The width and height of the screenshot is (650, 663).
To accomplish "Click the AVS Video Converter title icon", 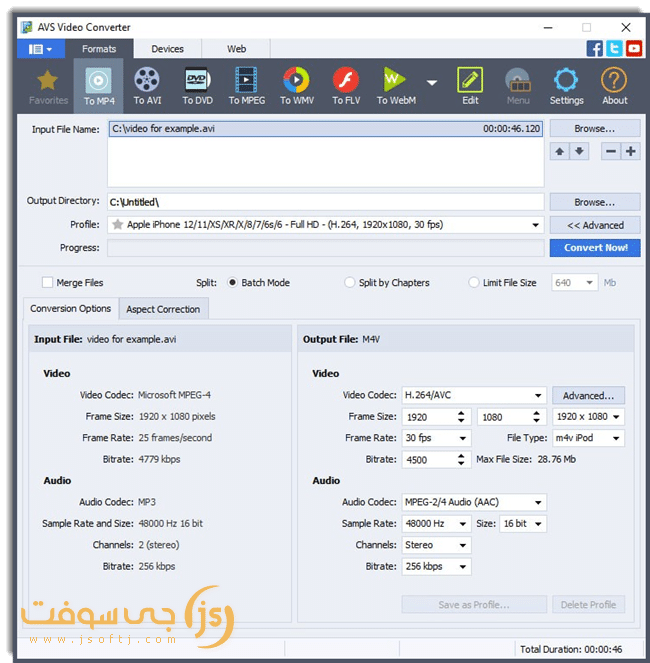I will [27, 27].
